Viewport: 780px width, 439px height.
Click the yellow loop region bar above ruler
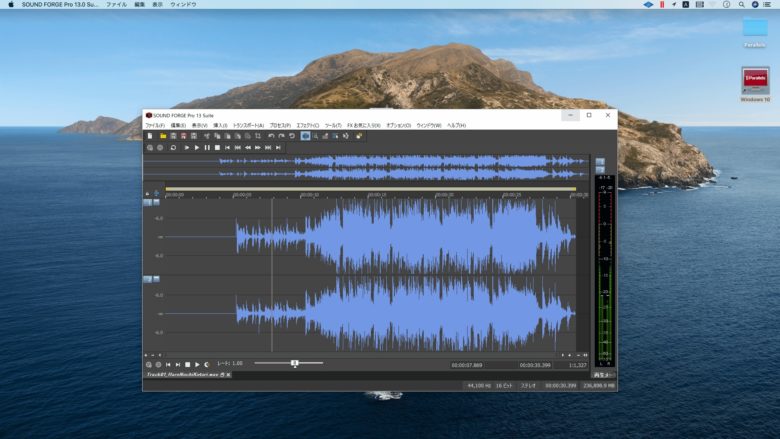pyautogui.click(x=371, y=189)
